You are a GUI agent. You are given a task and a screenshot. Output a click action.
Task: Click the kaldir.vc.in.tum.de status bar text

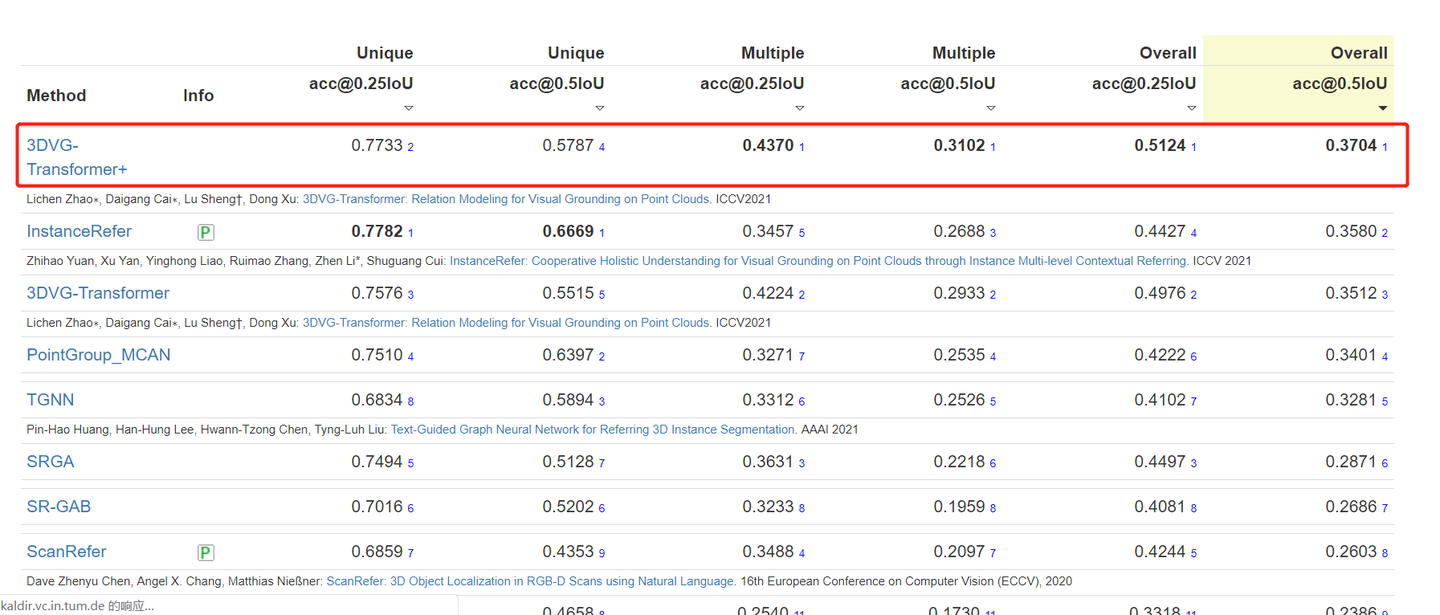pyautogui.click(x=78, y=606)
